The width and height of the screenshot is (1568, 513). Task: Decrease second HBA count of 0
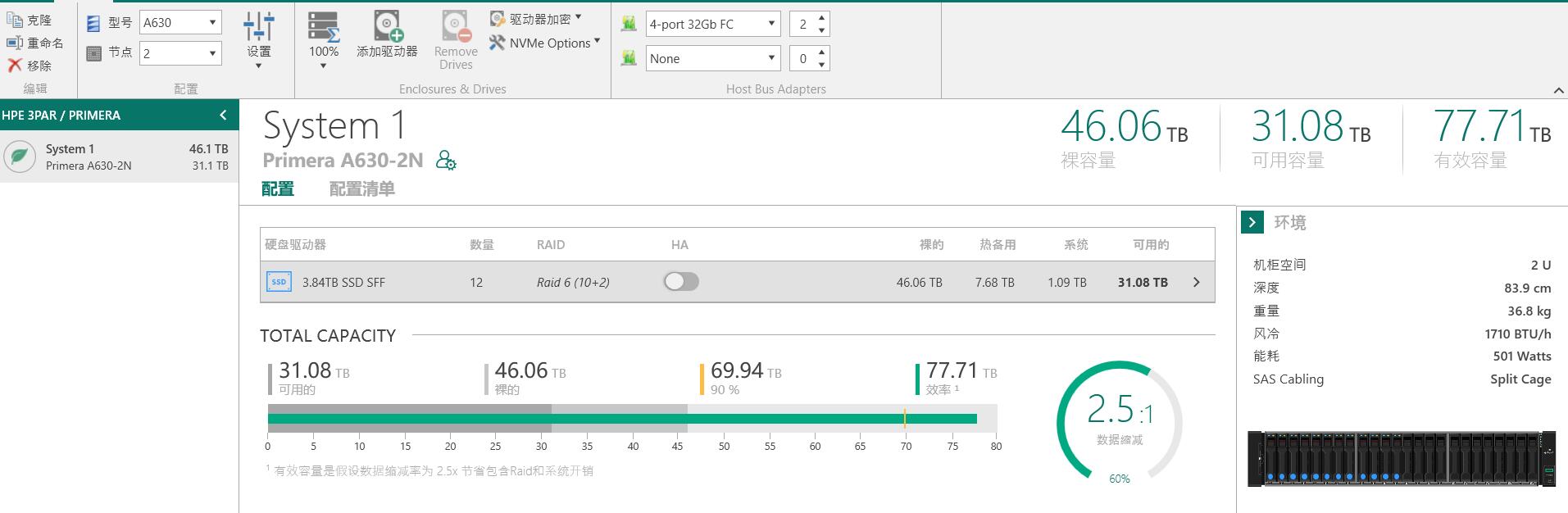click(x=823, y=65)
